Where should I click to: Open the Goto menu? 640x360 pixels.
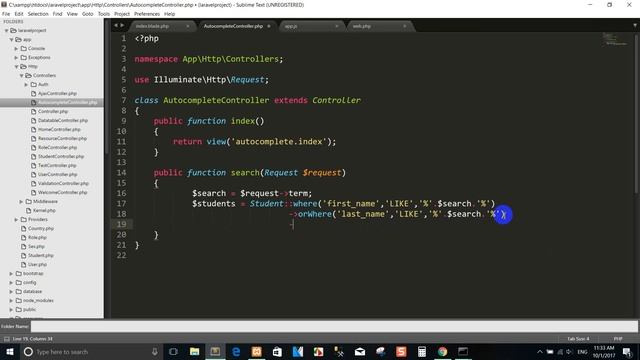pos(88,14)
